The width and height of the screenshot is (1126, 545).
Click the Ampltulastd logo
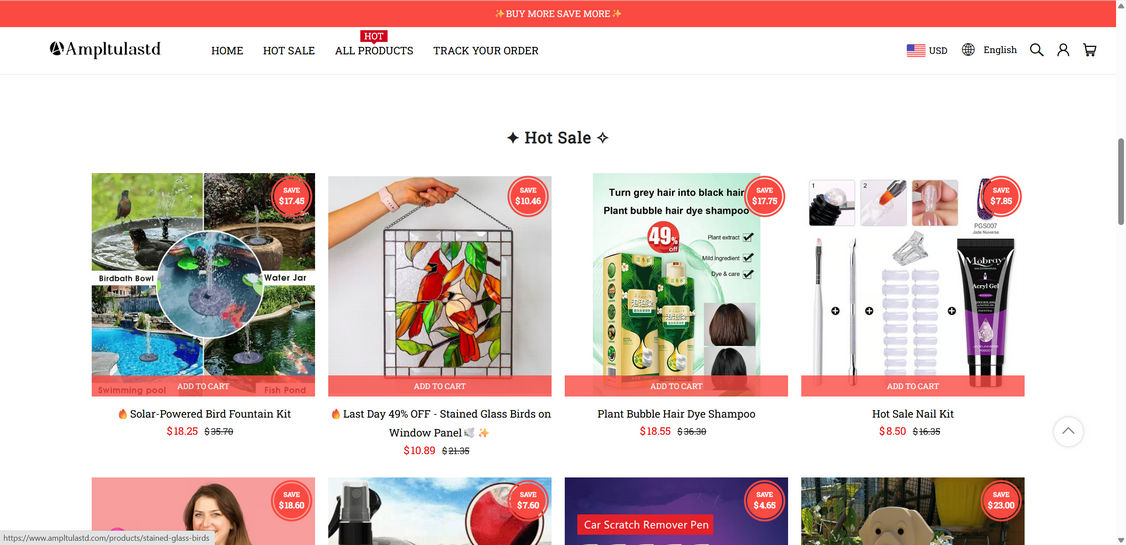(x=105, y=49)
